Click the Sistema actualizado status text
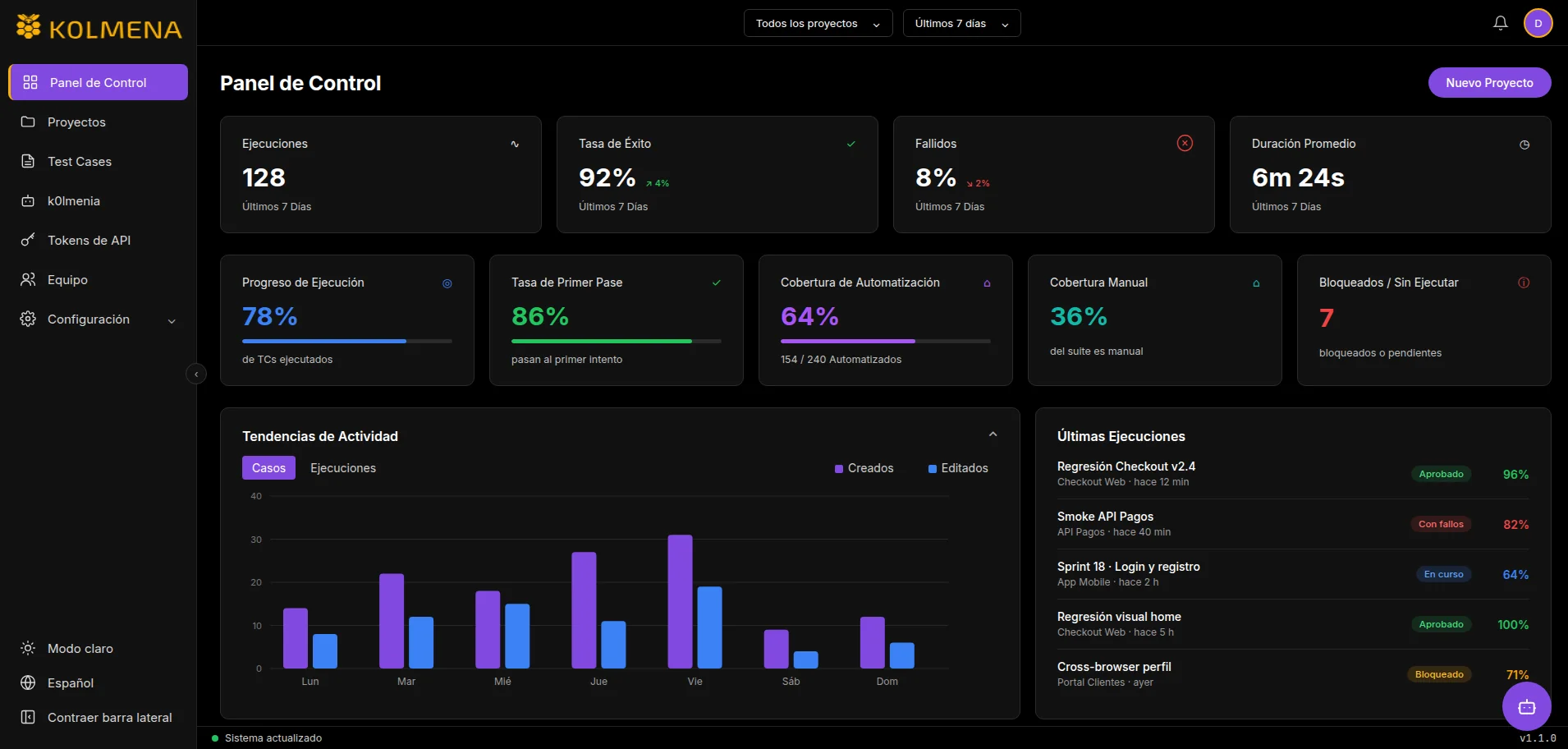The image size is (1568, 749). [x=273, y=738]
